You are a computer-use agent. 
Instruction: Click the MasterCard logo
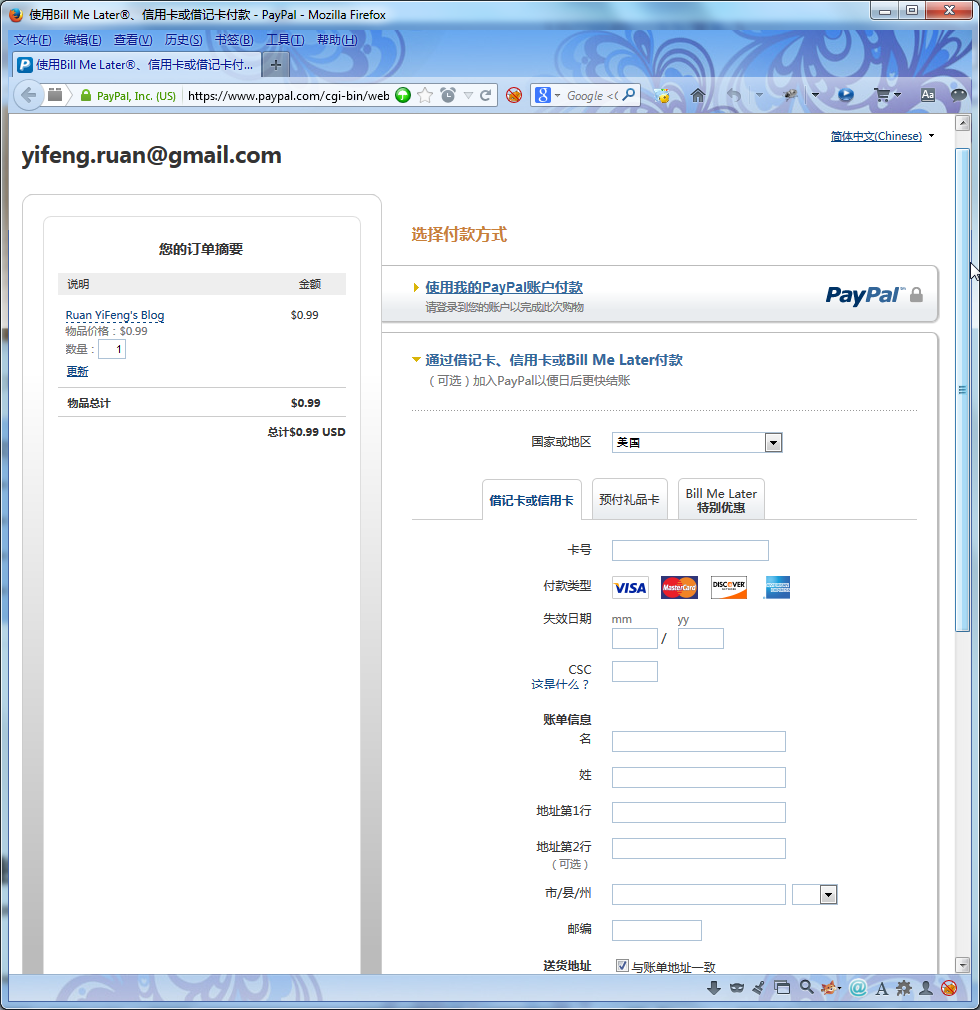[679, 587]
